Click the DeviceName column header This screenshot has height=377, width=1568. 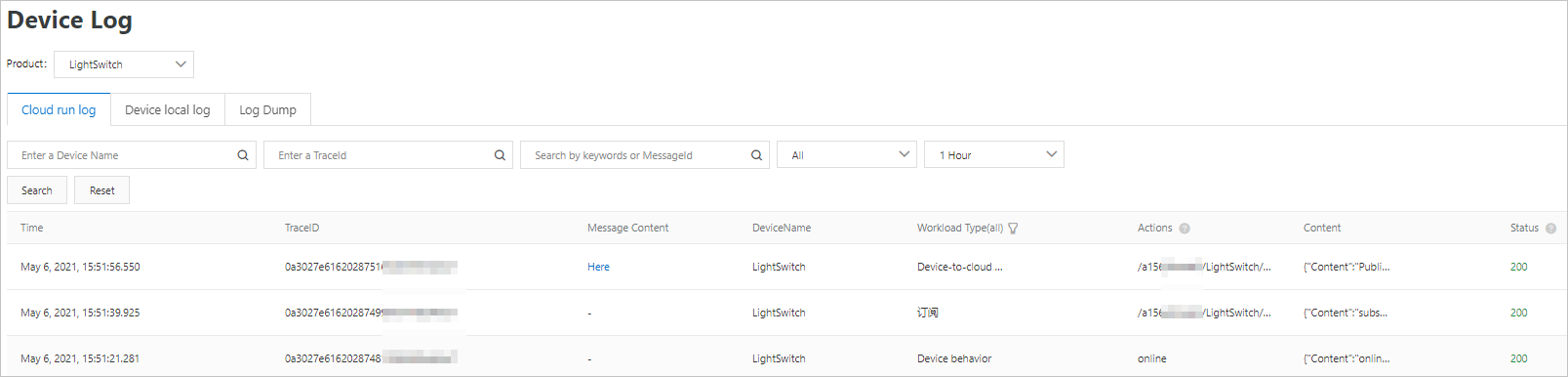pyautogui.click(x=782, y=228)
